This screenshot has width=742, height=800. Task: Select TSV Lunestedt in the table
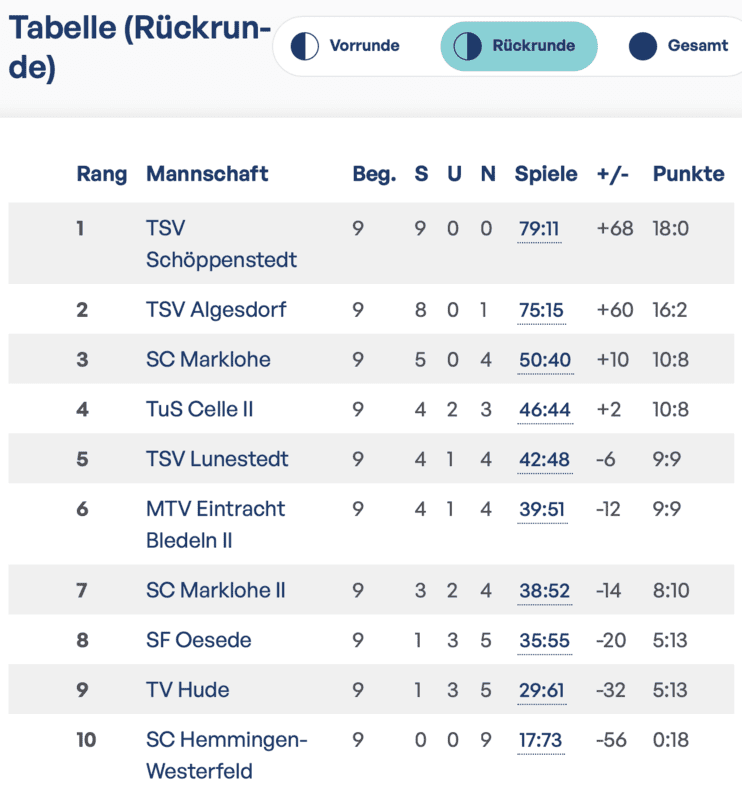(217, 459)
